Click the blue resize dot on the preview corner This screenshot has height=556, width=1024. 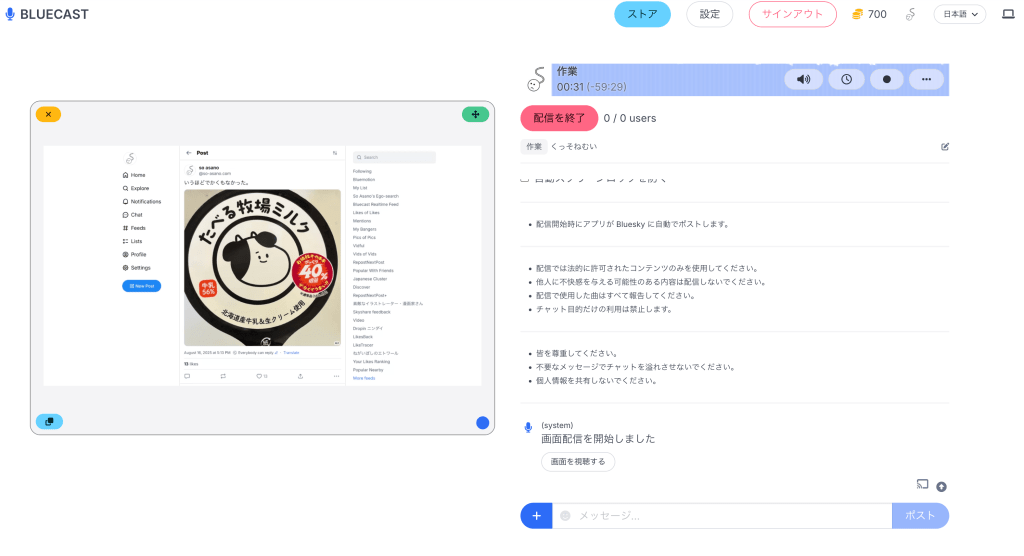pyautogui.click(x=483, y=423)
